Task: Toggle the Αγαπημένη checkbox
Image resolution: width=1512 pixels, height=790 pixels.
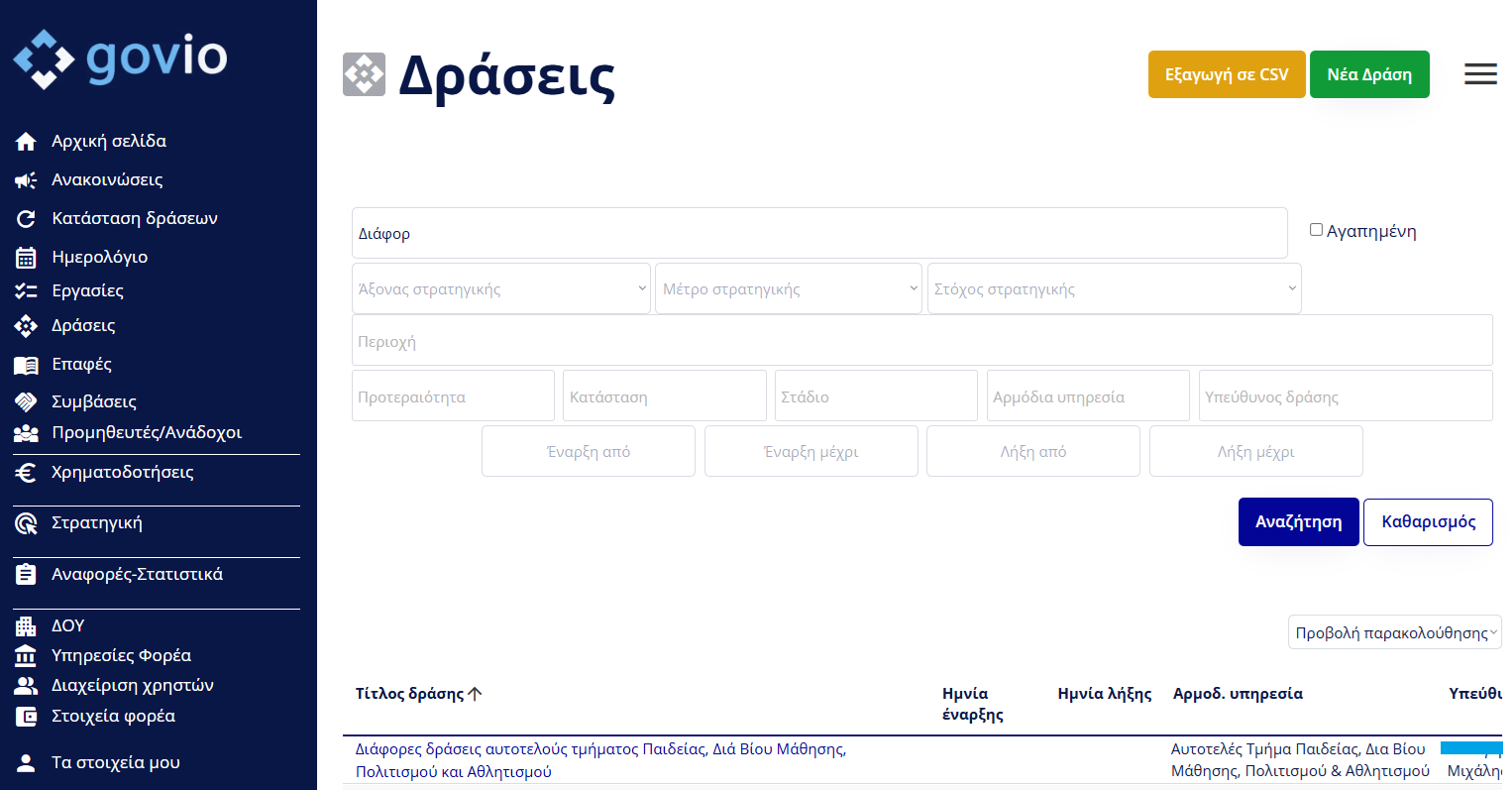Action: tap(1316, 230)
